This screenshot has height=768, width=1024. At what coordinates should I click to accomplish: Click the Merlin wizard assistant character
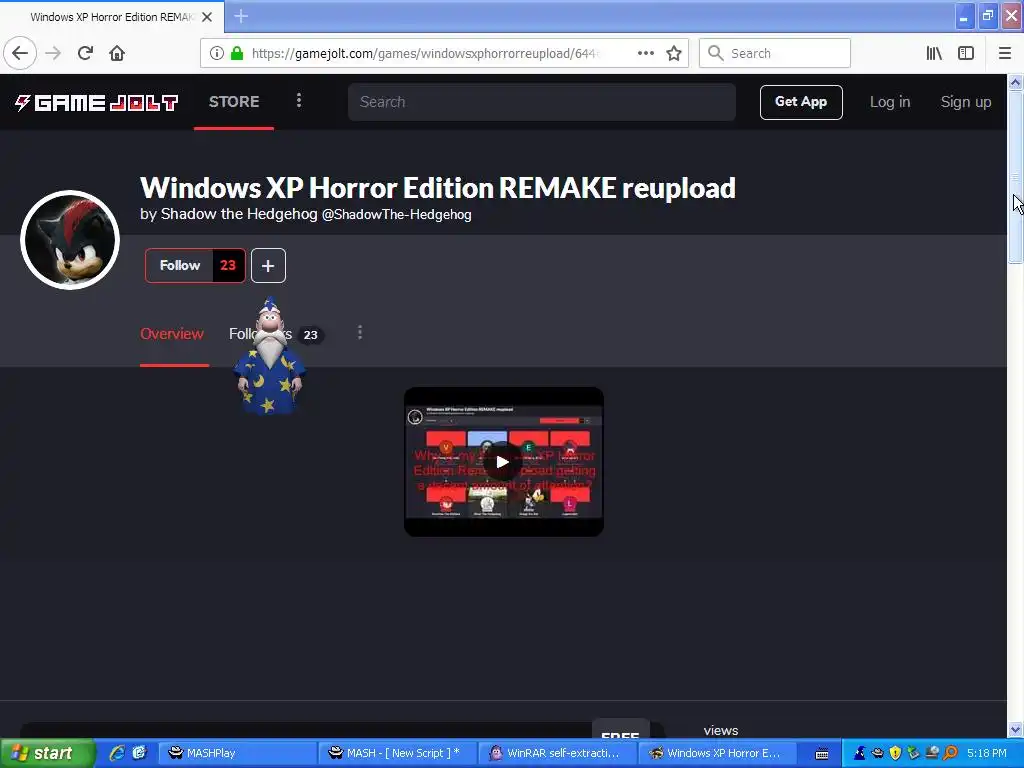click(x=269, y=356)
